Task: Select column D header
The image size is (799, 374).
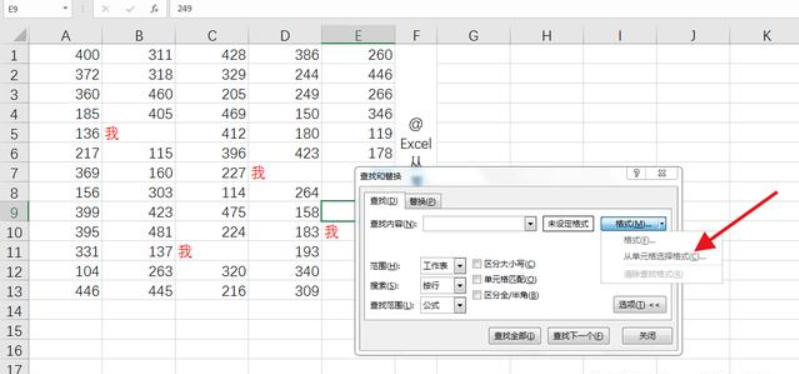Action: [x=285, y=35]
